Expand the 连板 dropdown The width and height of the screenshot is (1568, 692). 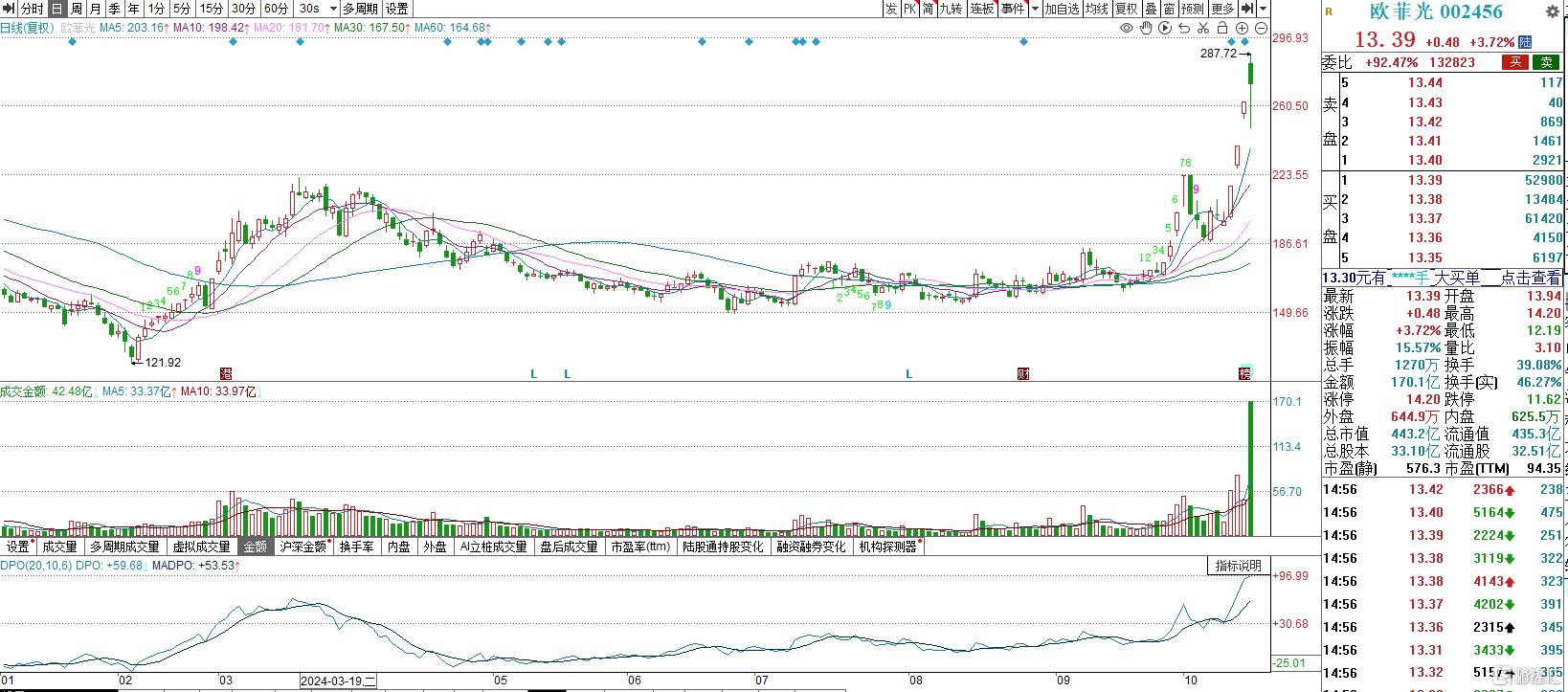(981, 9)
